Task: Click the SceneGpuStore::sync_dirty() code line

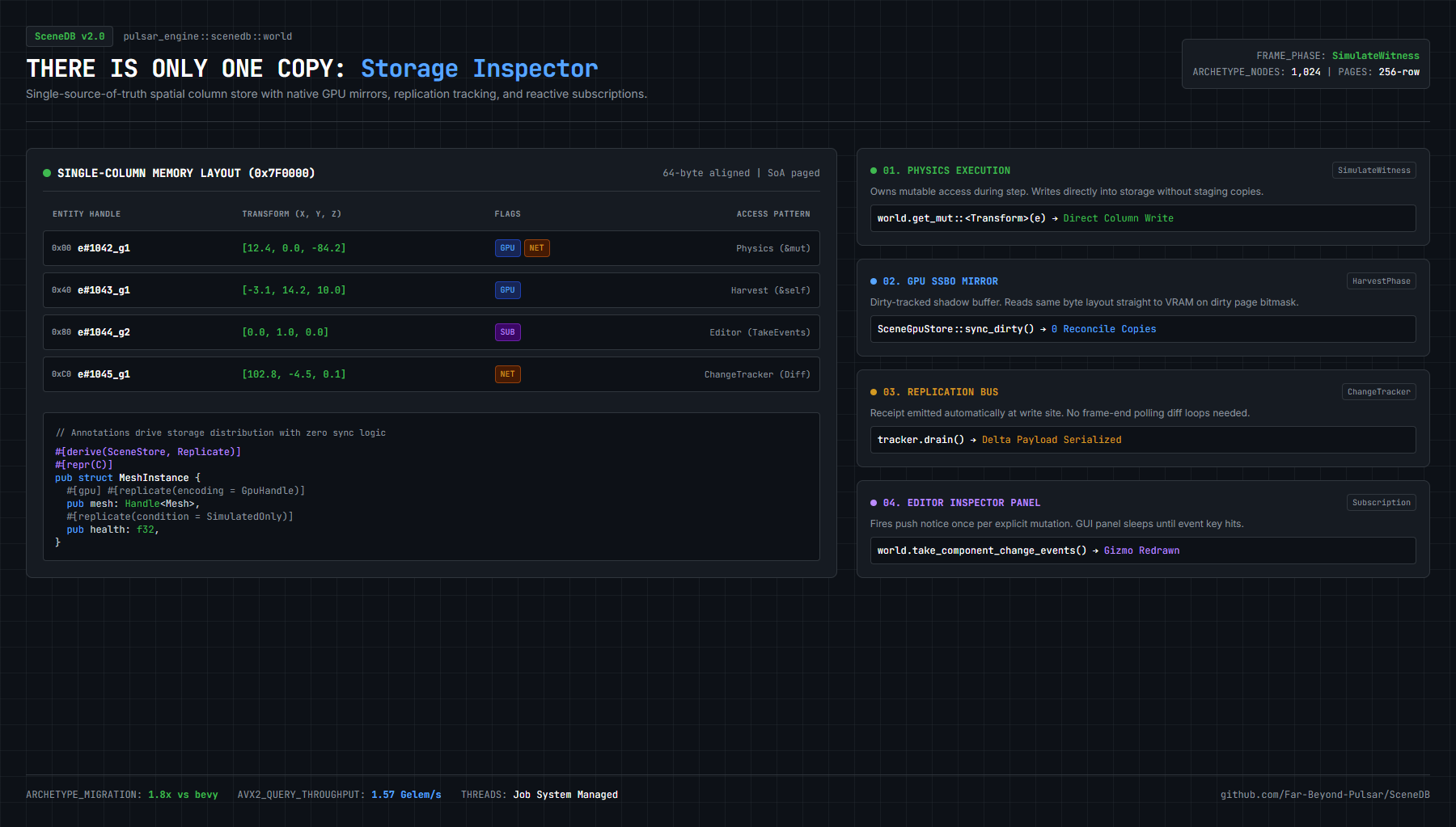Action: tap(1143, 329)
